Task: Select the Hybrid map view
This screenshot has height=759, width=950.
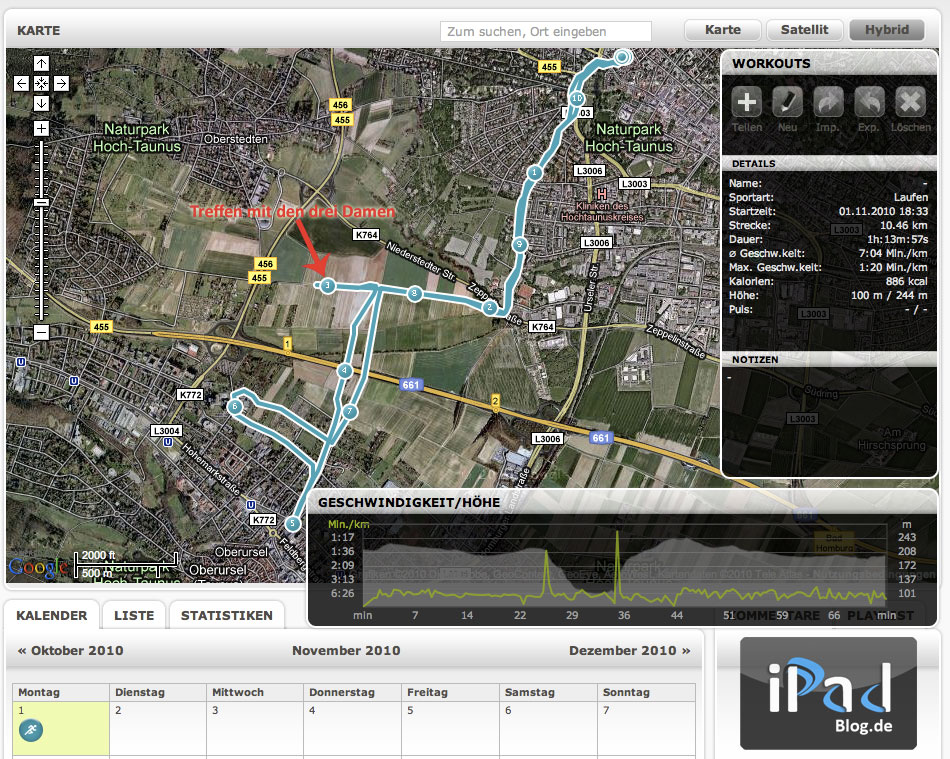Action: (x=886, y=30)
